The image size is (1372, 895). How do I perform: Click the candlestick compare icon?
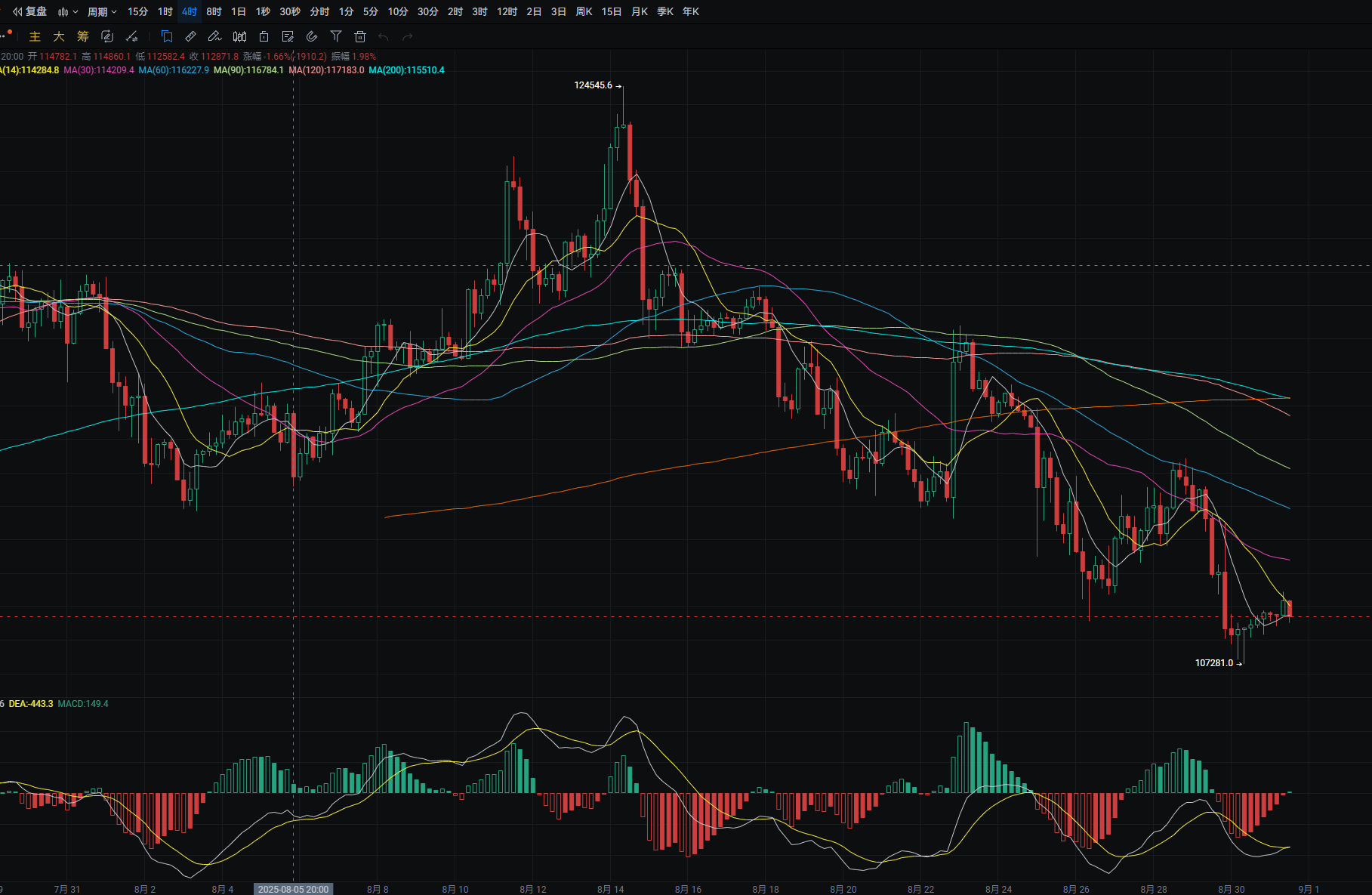(x=239, y=36)
